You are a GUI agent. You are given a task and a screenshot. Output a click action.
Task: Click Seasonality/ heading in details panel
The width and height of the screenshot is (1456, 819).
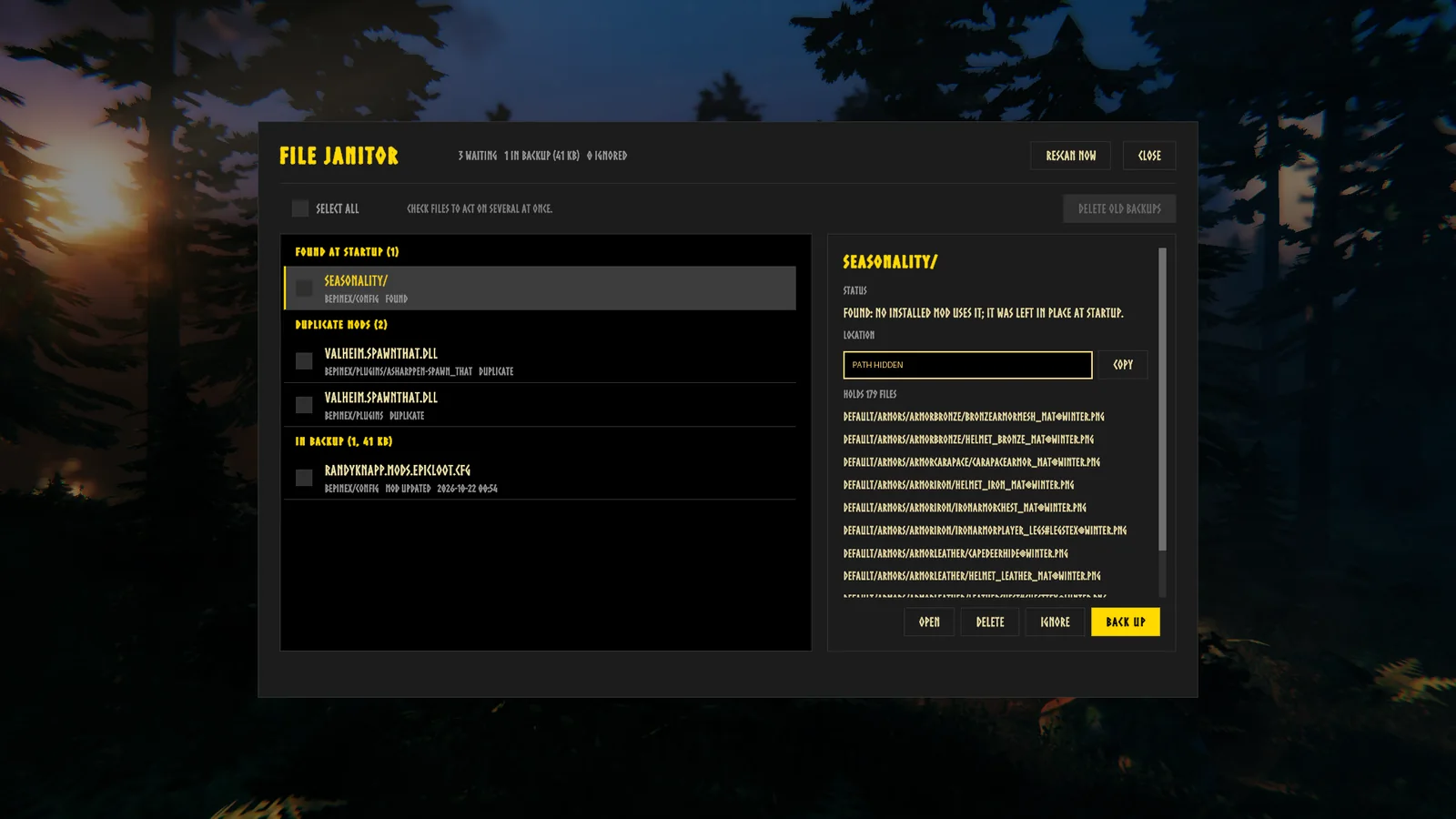[x=890, y=262]
